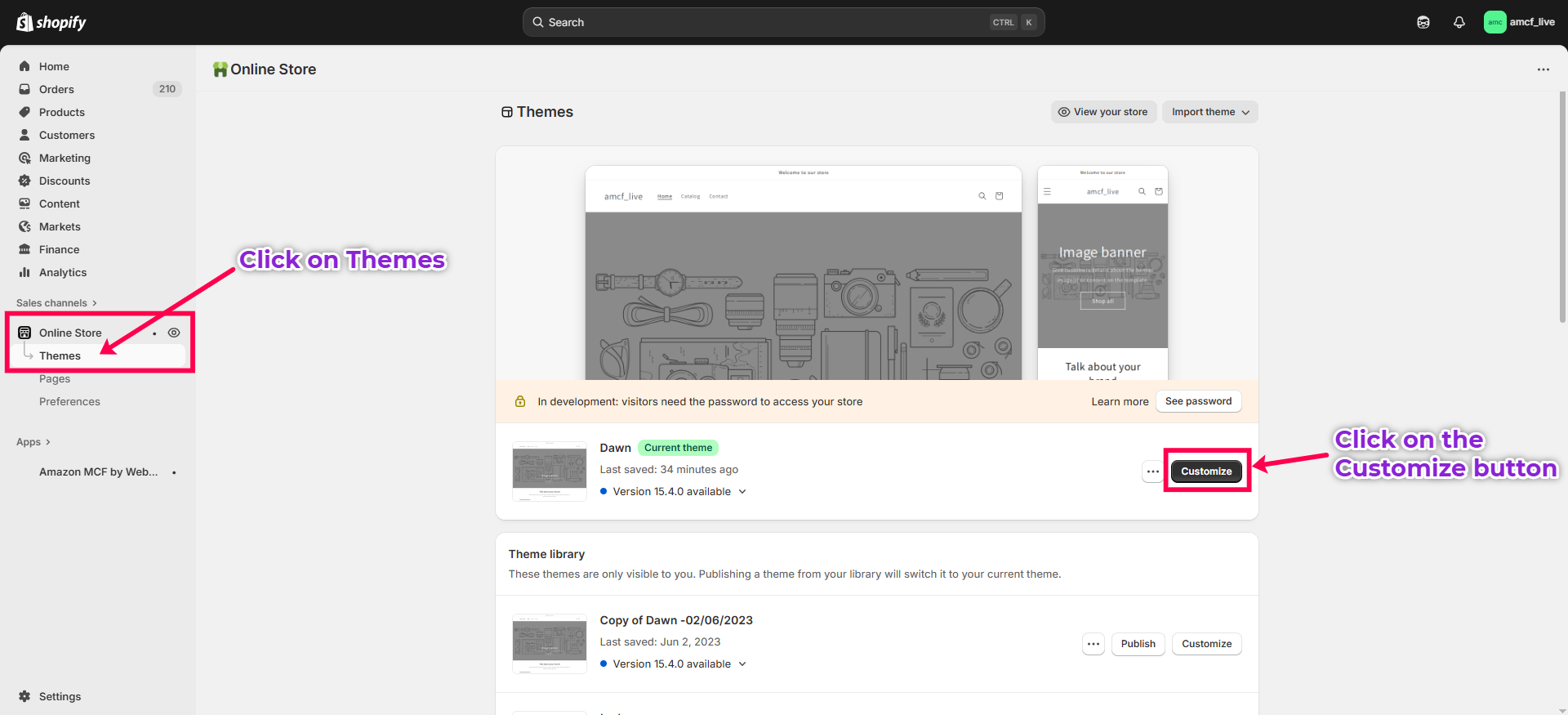Click the See password button

click(x=1198, y=401)
